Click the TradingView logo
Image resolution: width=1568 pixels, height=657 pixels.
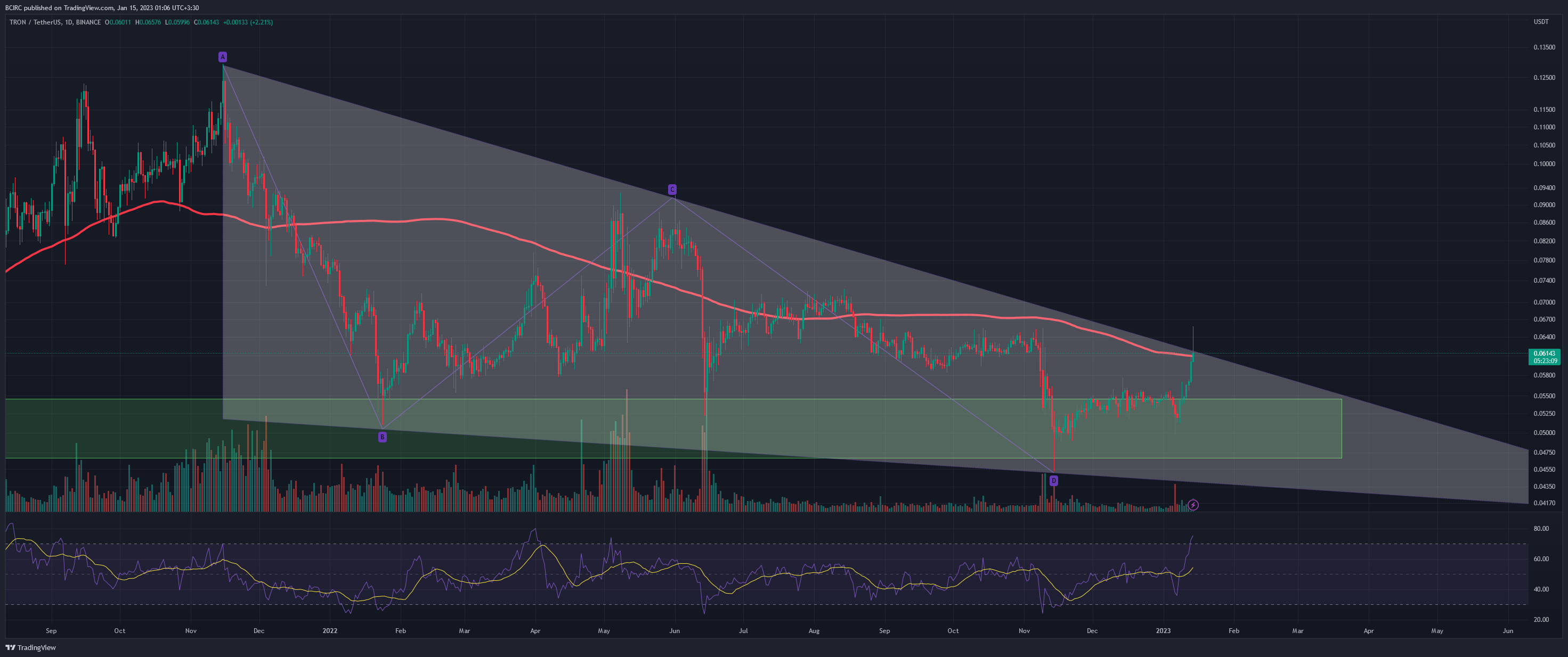pos(30,647)
